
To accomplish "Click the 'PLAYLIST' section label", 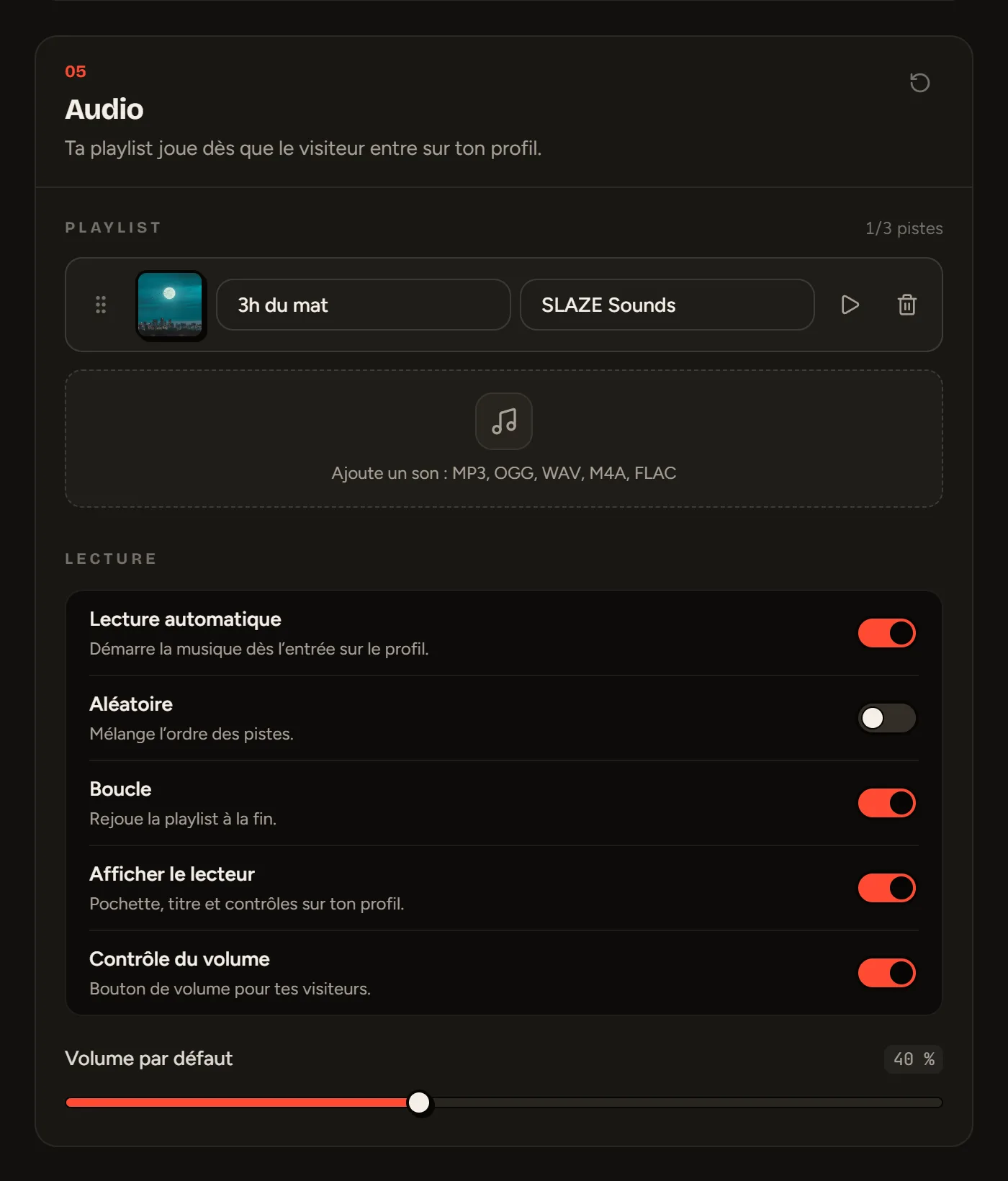I will click(113, 228).
